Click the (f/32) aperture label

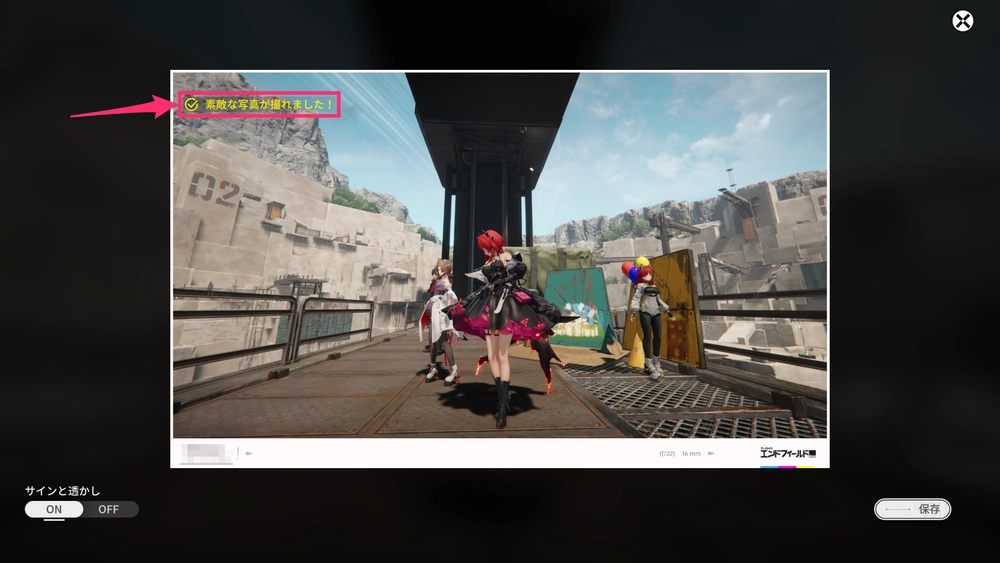click(667, 453)
